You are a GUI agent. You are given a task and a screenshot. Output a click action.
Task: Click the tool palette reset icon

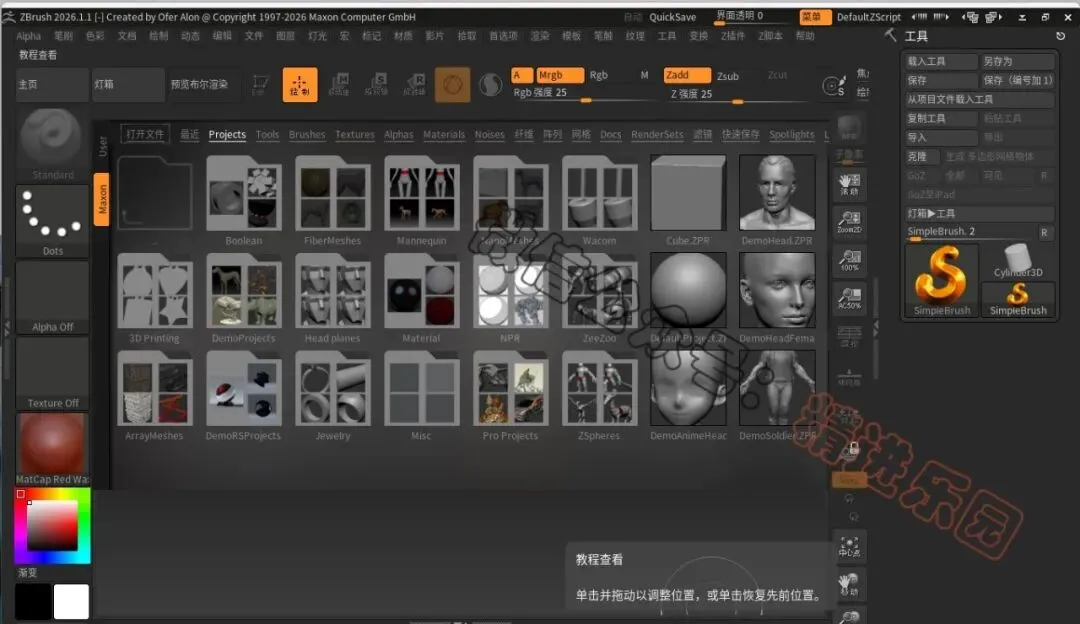click(1060, 36)
